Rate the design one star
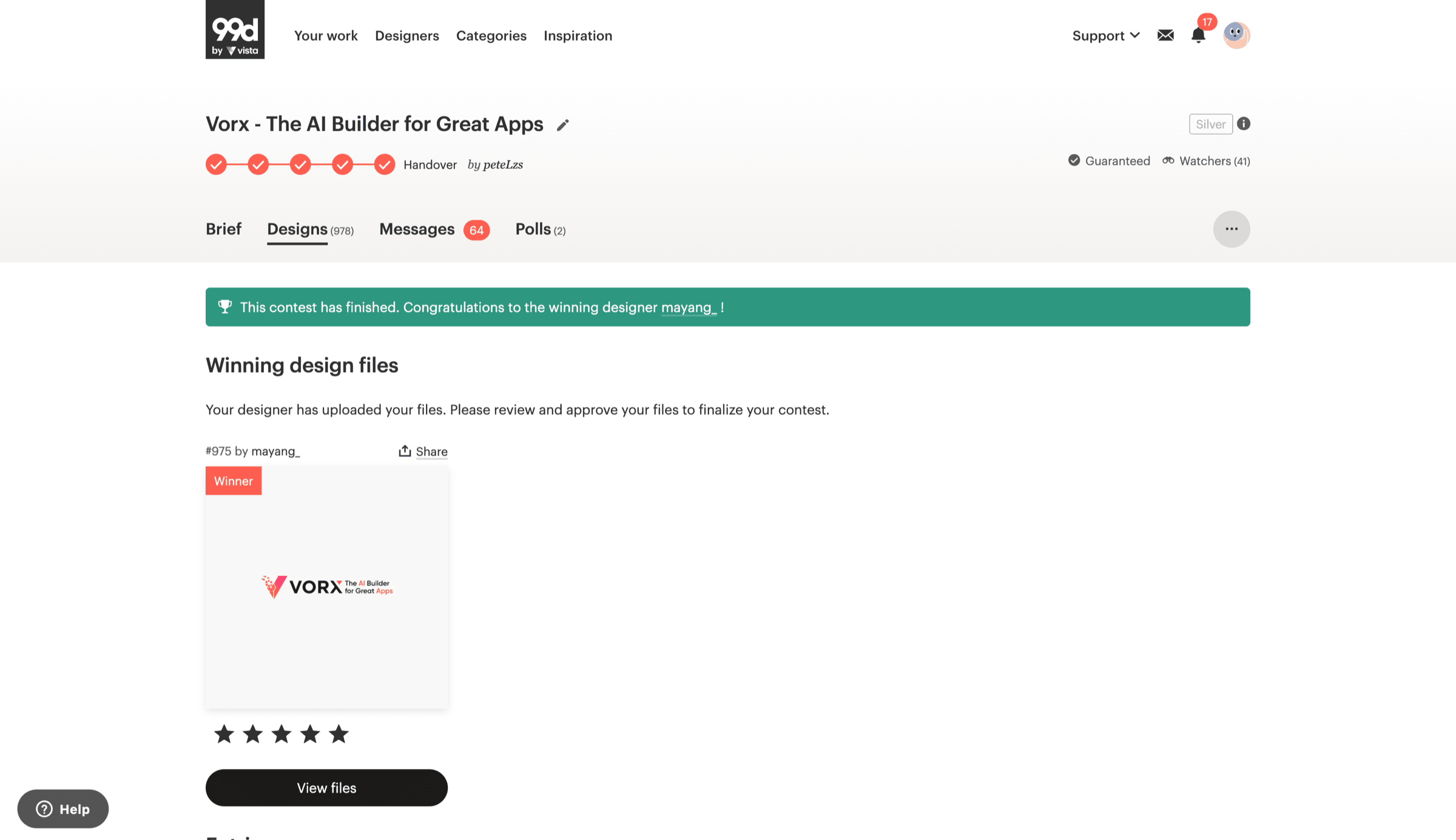 point(224,734)
